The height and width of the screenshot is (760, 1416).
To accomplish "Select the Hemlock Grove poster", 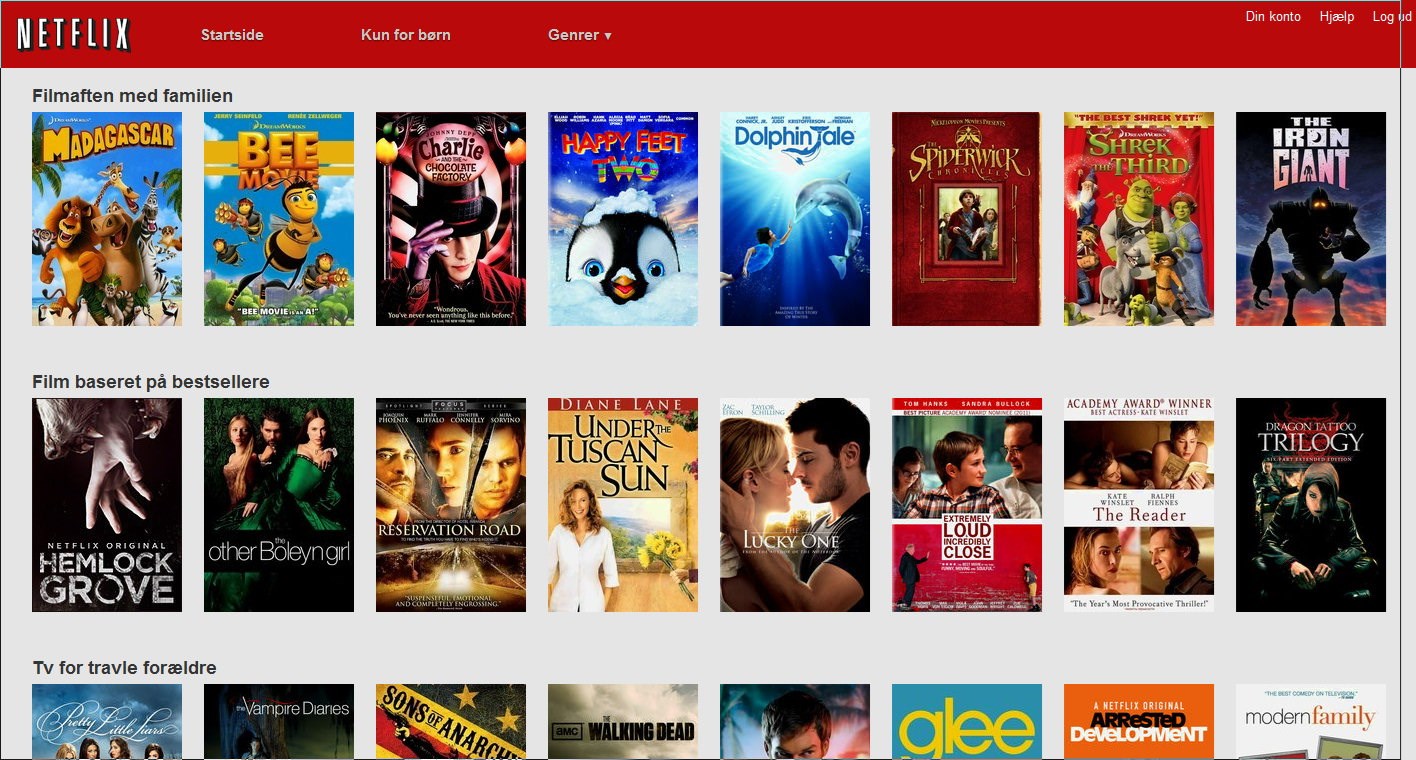I will [x=107, y=505].
